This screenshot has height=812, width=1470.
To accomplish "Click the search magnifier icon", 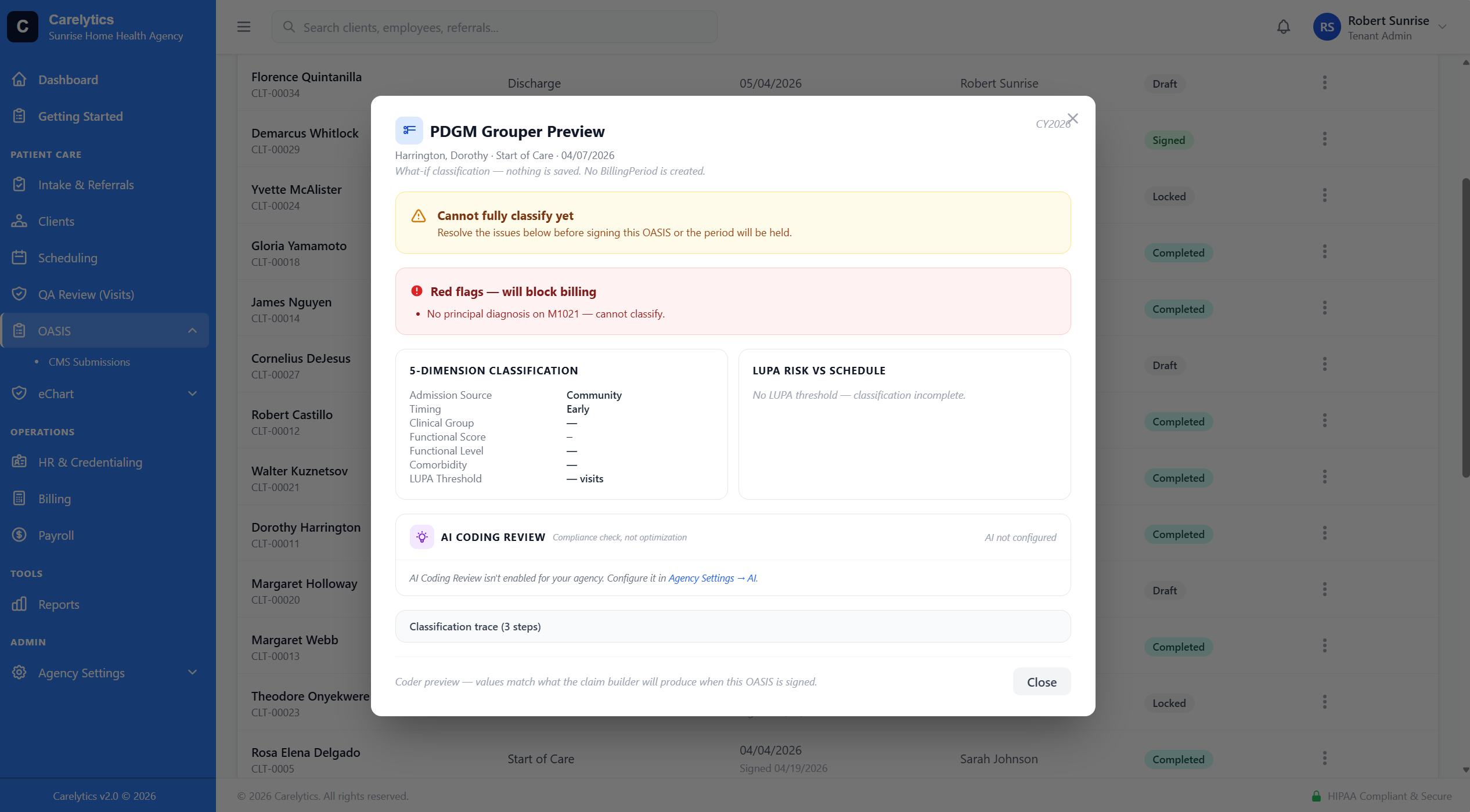I will tap(289, 27).
